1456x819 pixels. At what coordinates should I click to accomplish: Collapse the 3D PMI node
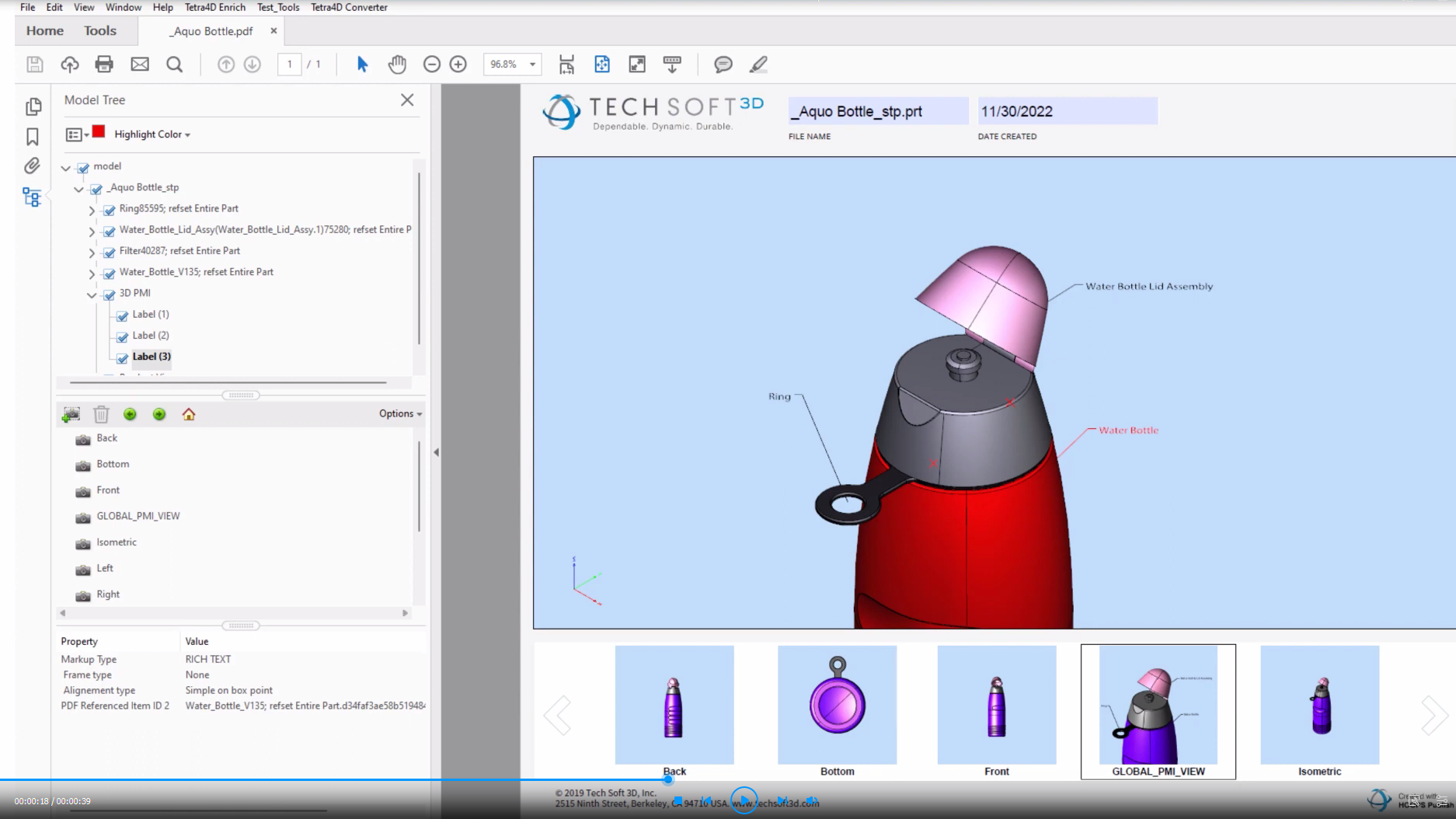coord(92,294)
